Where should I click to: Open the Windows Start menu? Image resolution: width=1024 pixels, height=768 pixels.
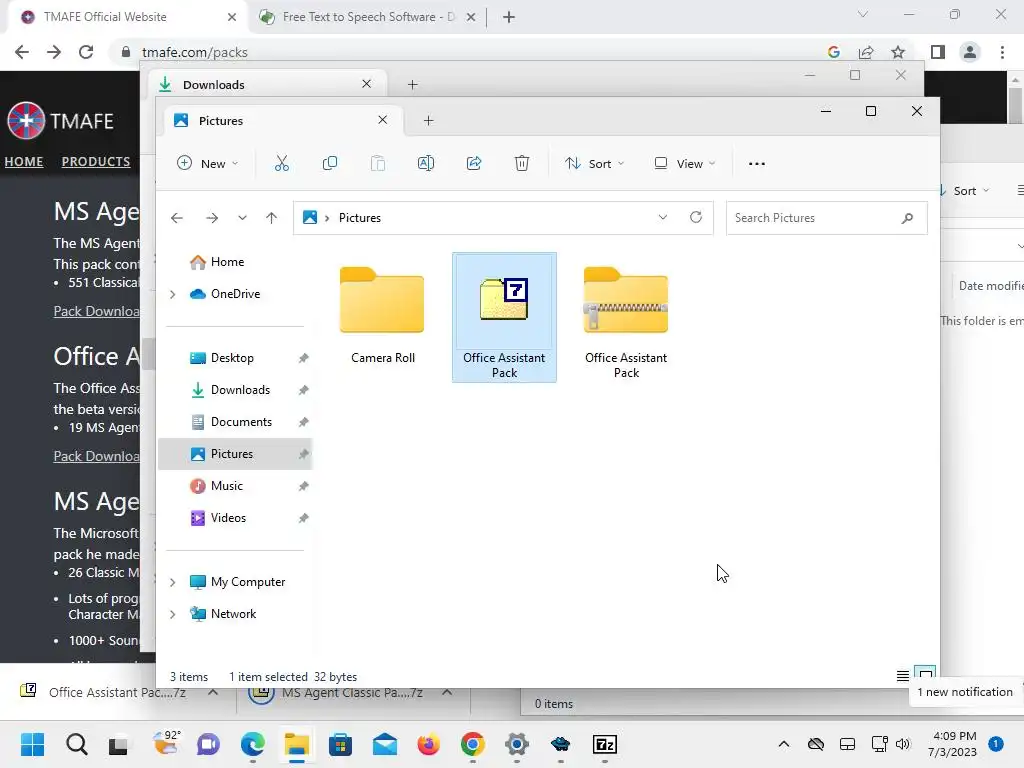(x=33, y=744)
